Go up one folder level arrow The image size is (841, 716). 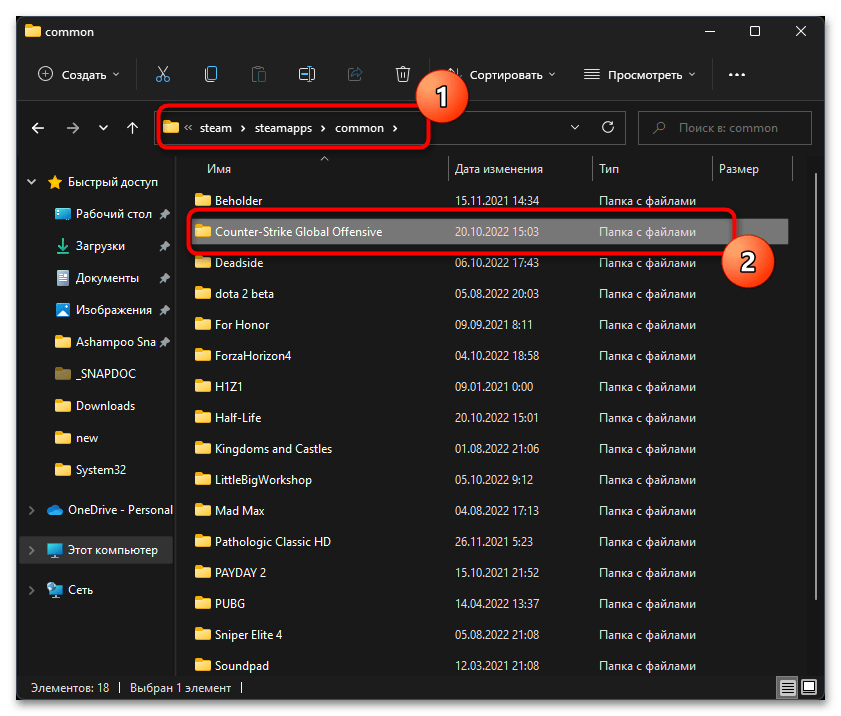coord(132,128)
